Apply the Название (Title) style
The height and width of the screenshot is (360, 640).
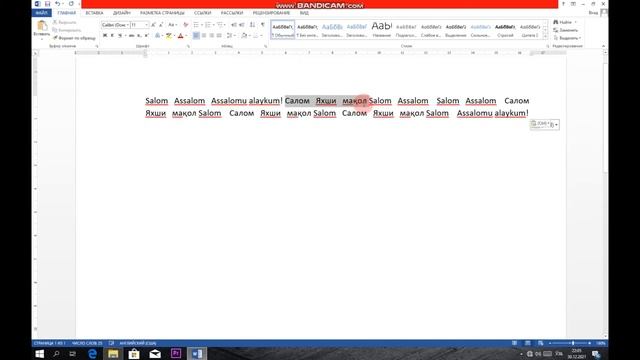(382, 30)
